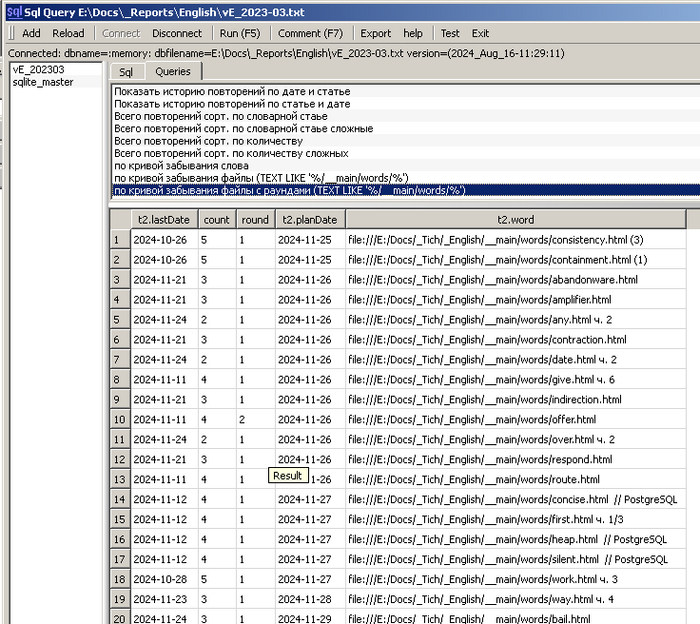Open the help menu item
The image size is (700, 624).
[x=413, y=33]
